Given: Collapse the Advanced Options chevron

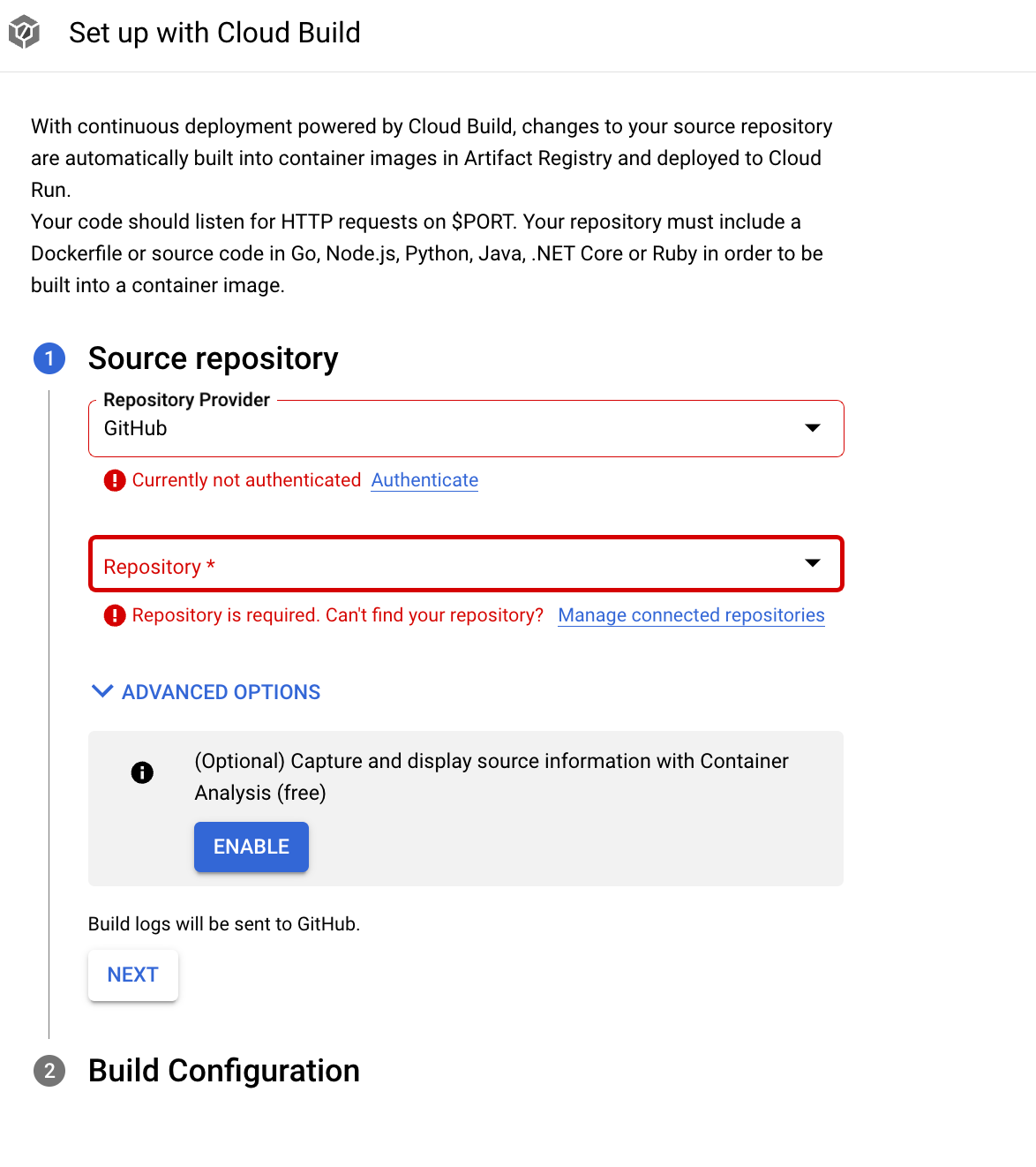Looking at the screenshot, I should pyautogui.click(x=102, y=691).
